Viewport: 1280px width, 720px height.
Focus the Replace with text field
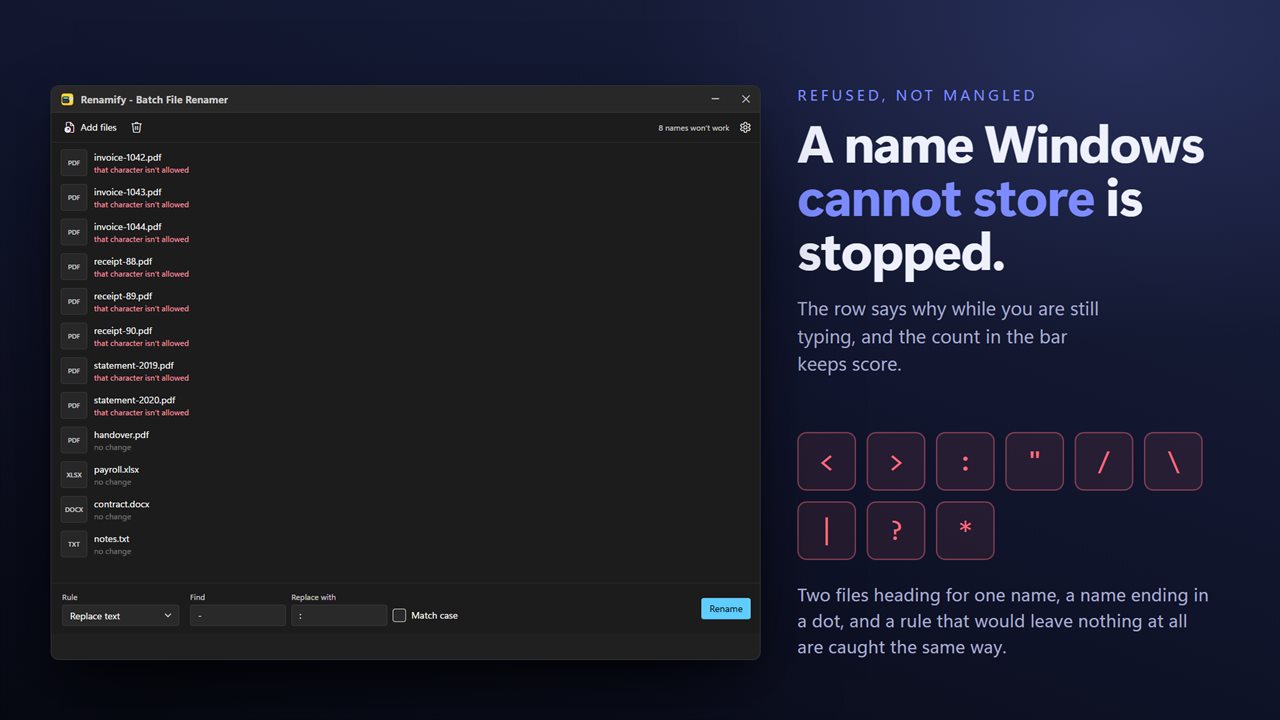pos(339,616)
